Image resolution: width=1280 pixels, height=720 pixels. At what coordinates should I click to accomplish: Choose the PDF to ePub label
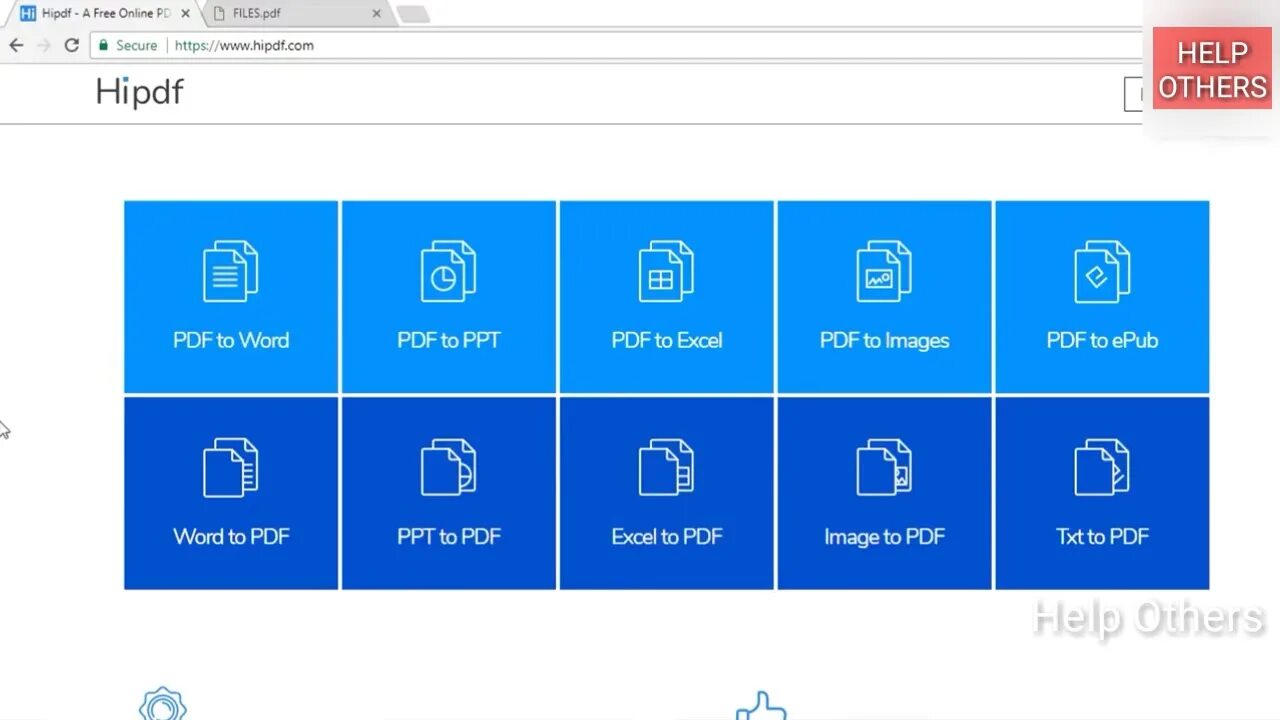[1102, 340]
